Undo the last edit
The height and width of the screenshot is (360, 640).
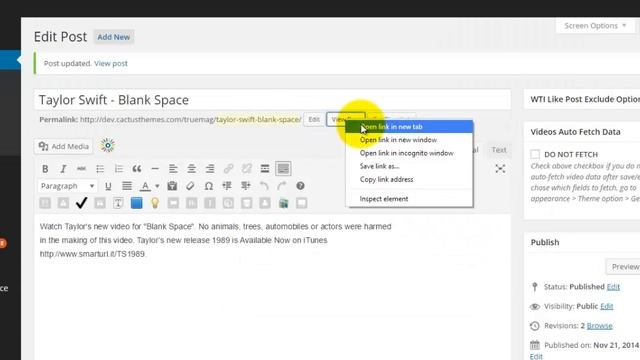point(264,186)
